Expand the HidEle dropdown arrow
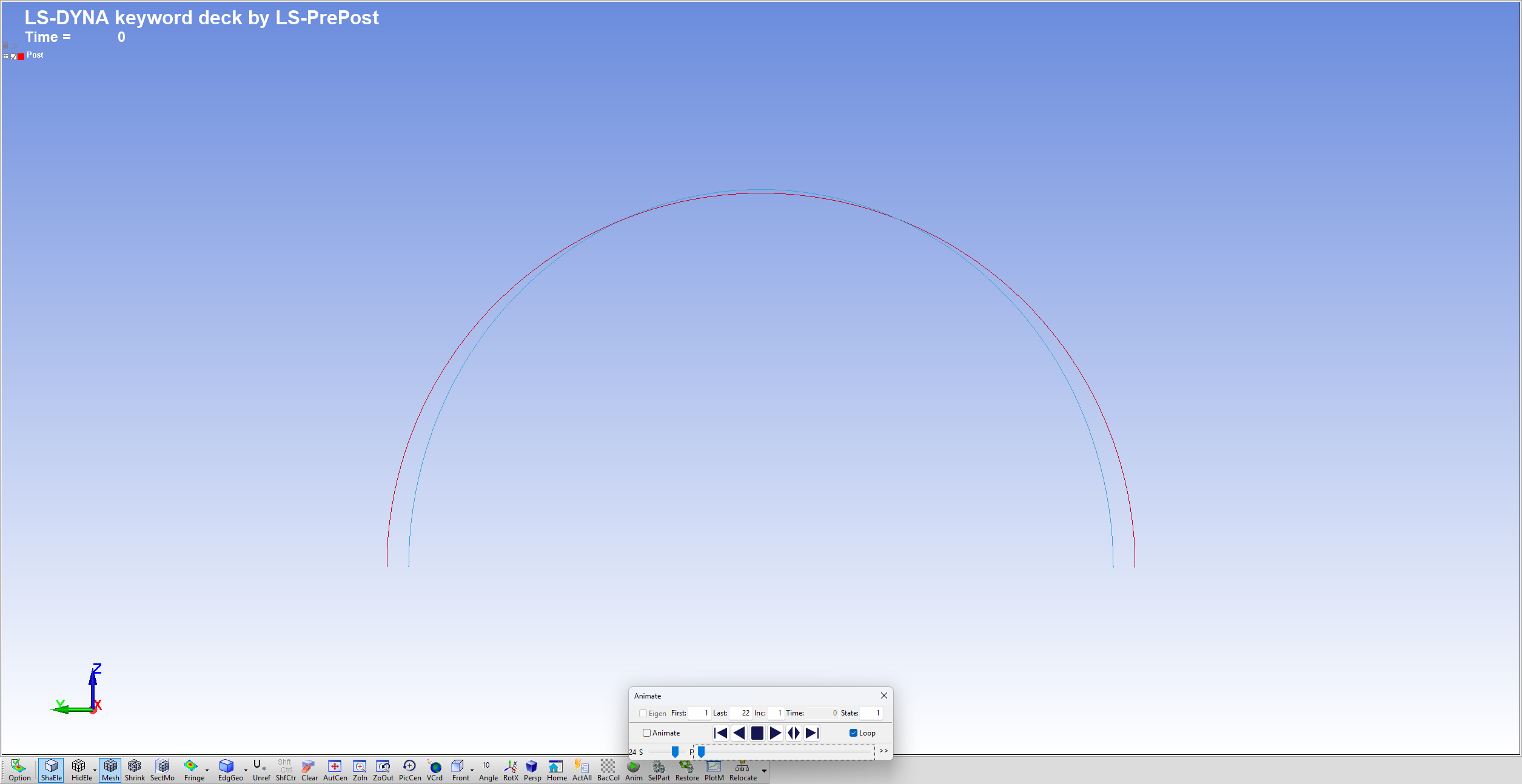The height and width of the screenshot is (784, 1522). (95, 771)
